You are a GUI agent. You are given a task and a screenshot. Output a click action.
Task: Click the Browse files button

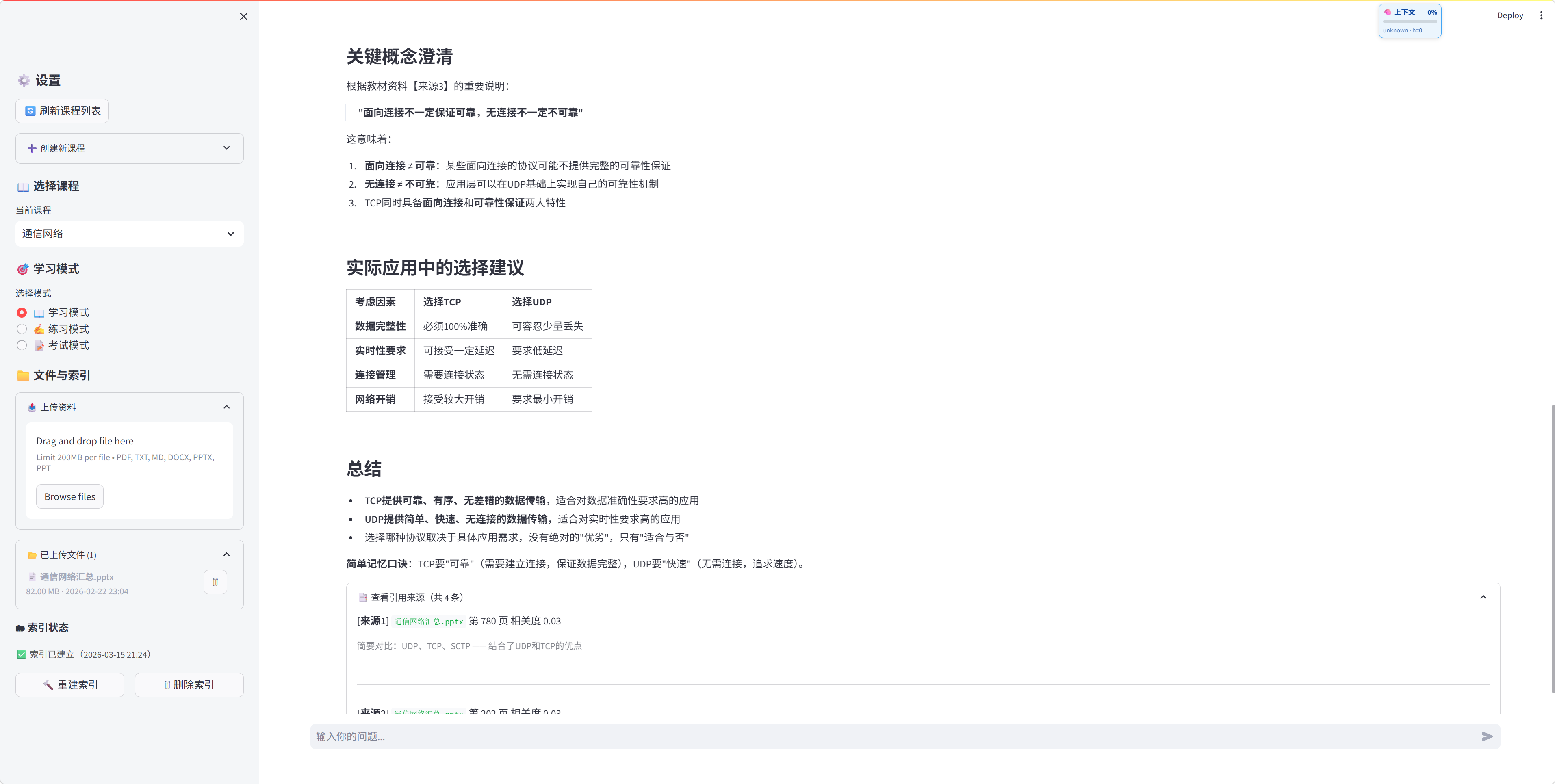tap(69, 496)
